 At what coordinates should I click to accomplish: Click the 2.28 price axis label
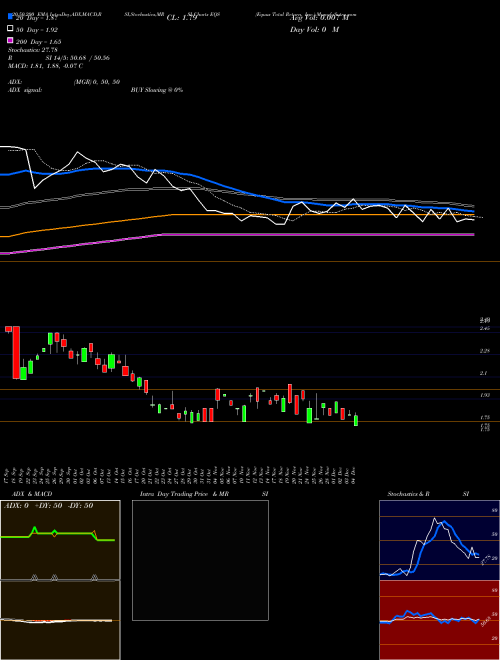coord(484,351)
